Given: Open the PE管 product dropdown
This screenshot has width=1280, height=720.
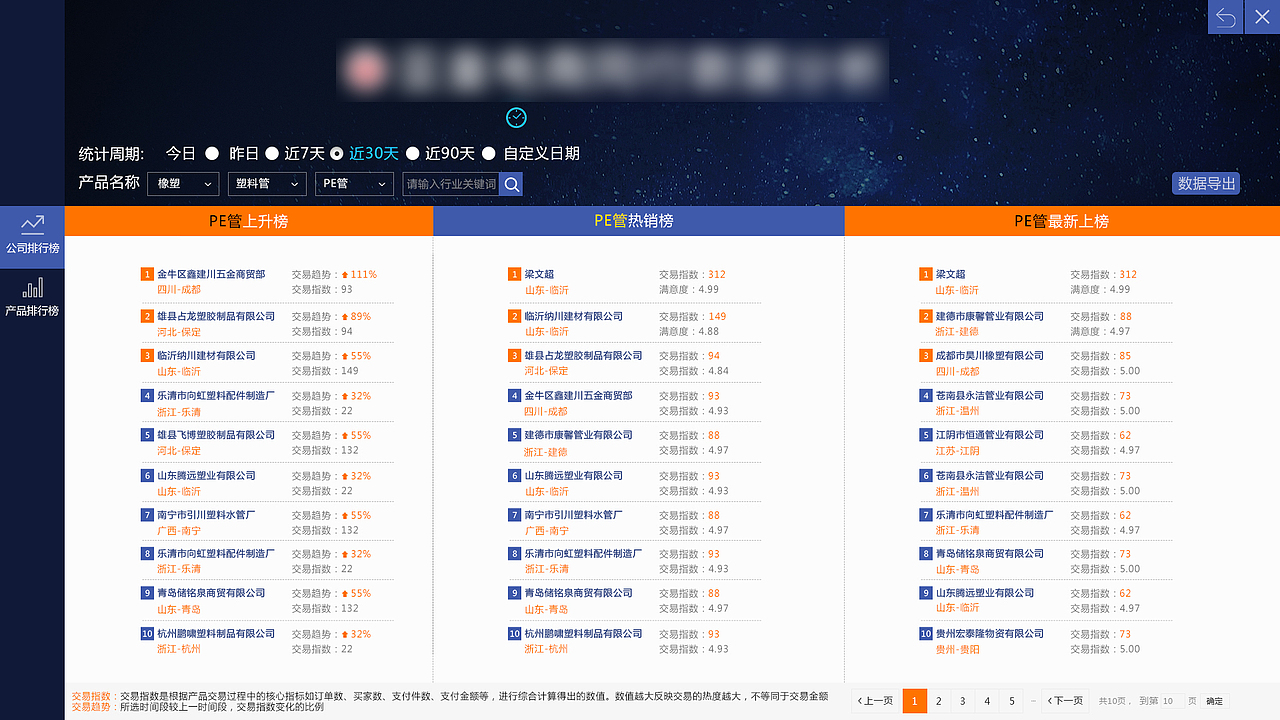Looking at the screenshot, I should coord(355,184).
